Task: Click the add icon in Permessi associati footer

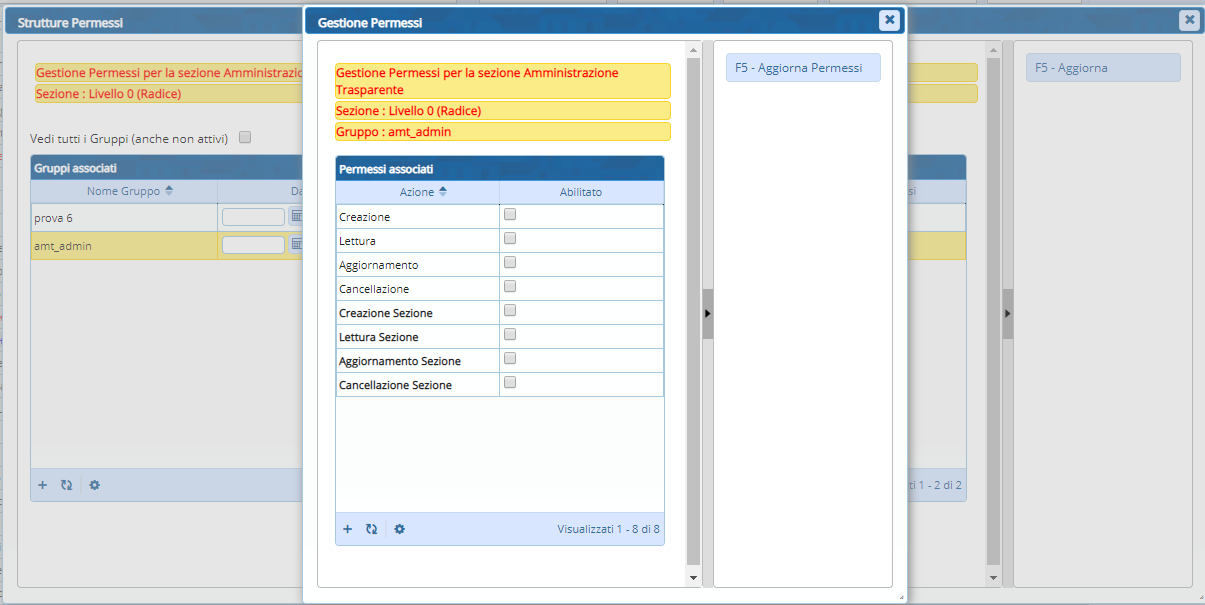Action: (348, 529)
